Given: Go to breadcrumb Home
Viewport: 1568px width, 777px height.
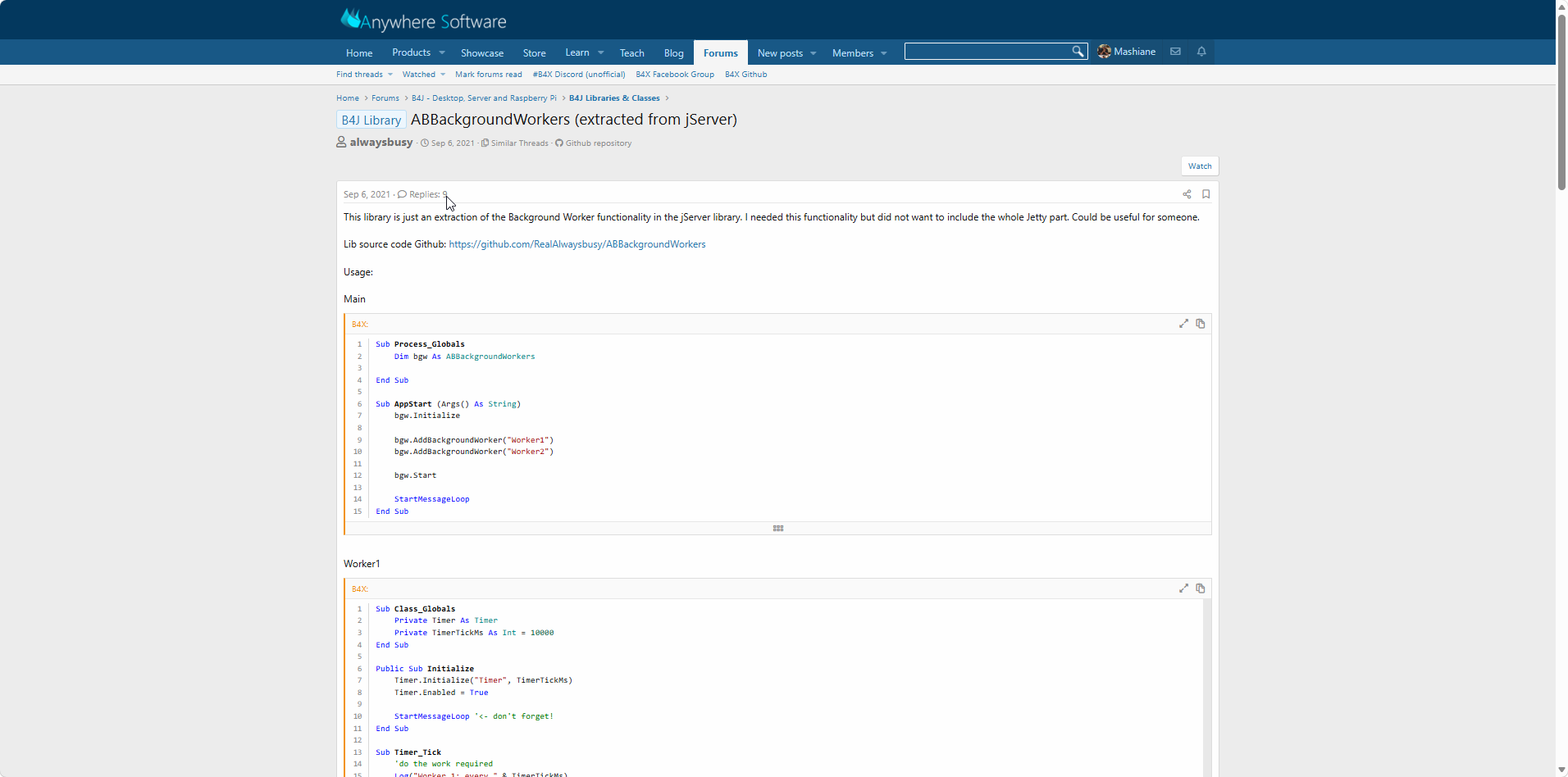Looking at the screenshot, I should 348,98.
